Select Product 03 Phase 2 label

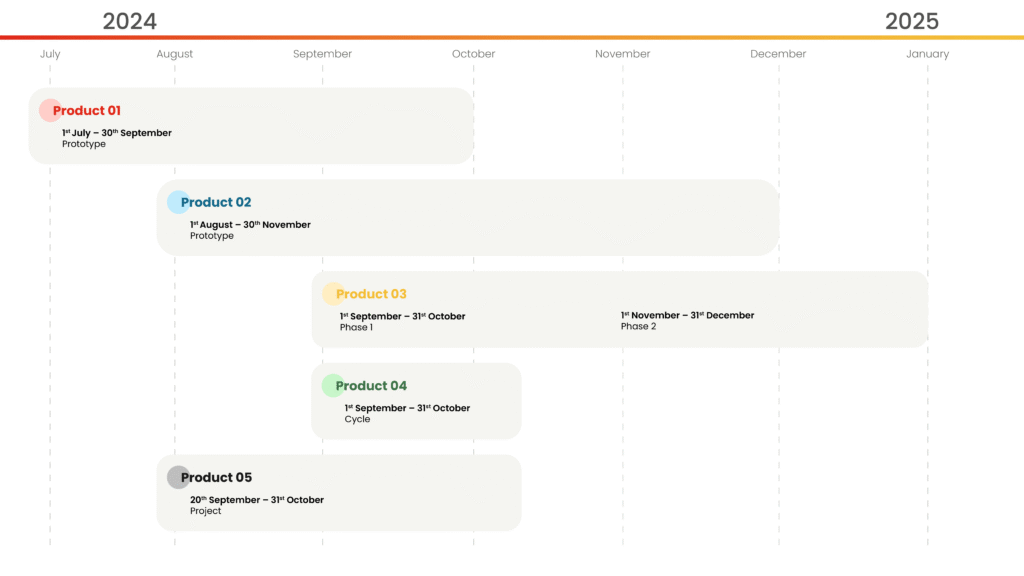(638, 327)
